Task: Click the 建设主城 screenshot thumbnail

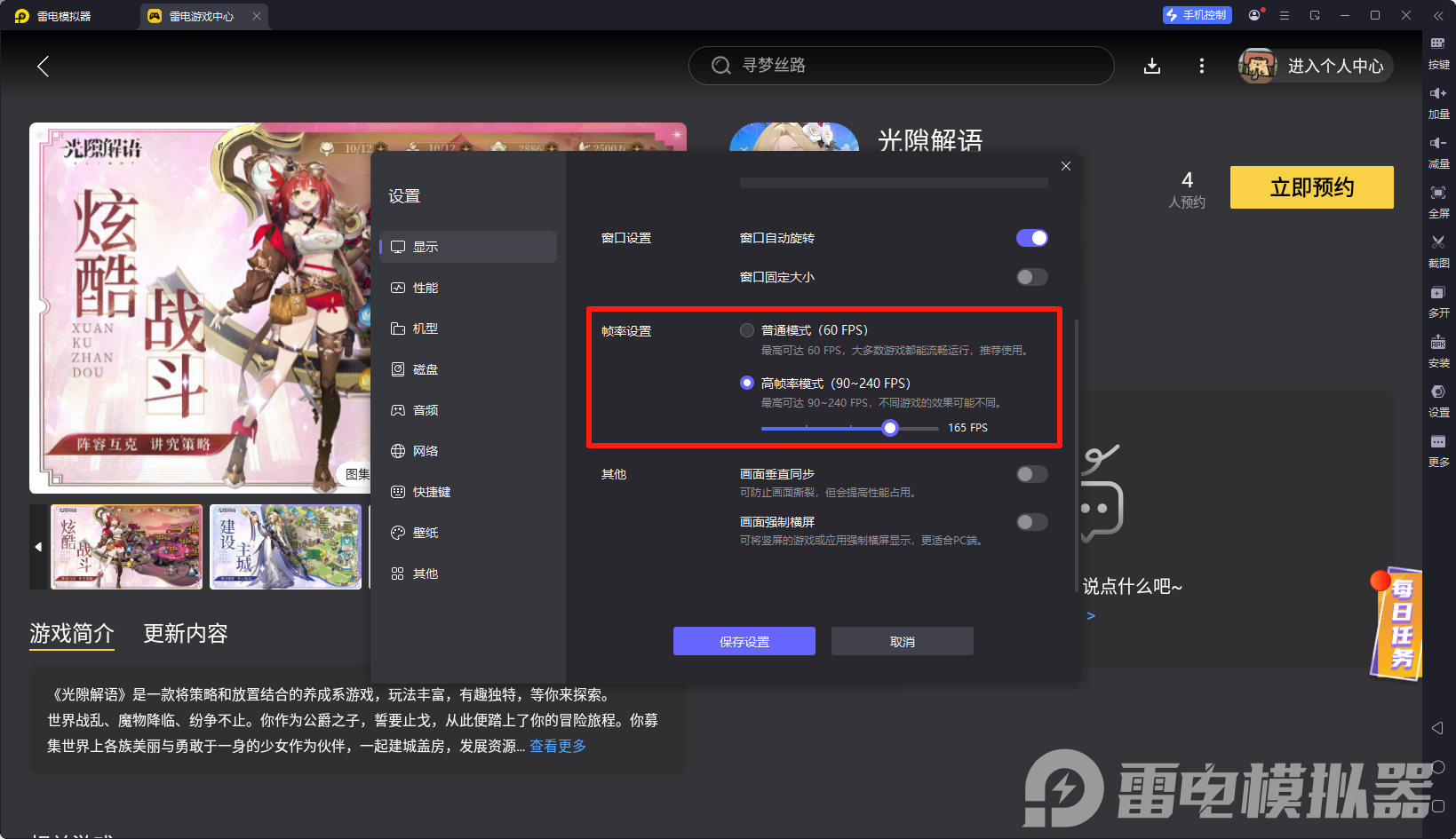Action: point(285,547)
